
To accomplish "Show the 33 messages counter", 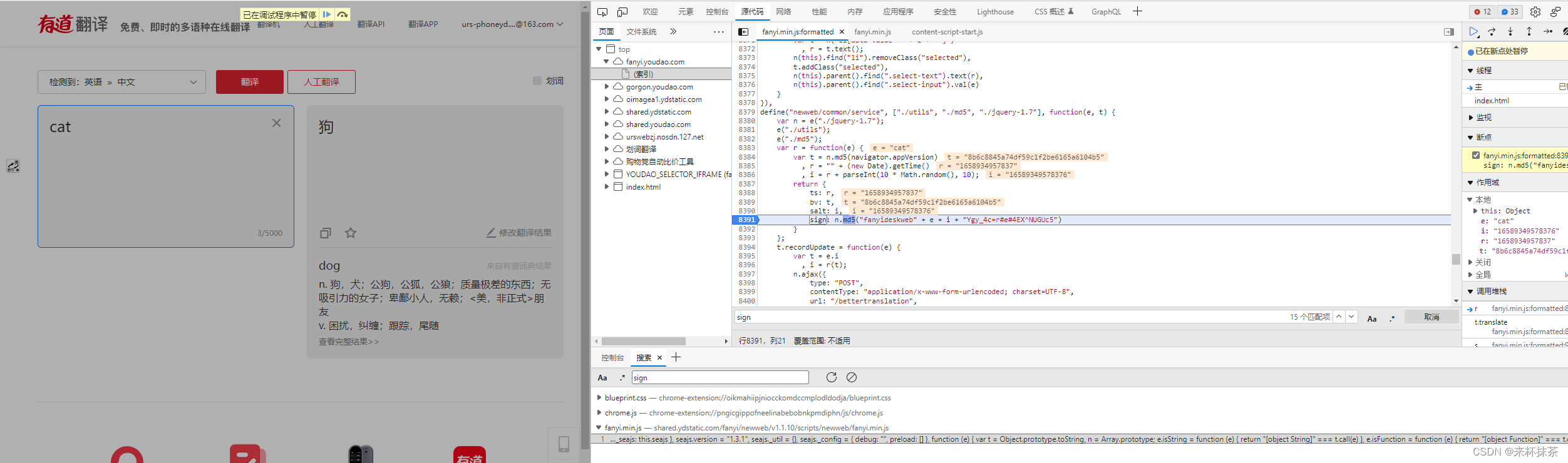I will click(1510, 12).
